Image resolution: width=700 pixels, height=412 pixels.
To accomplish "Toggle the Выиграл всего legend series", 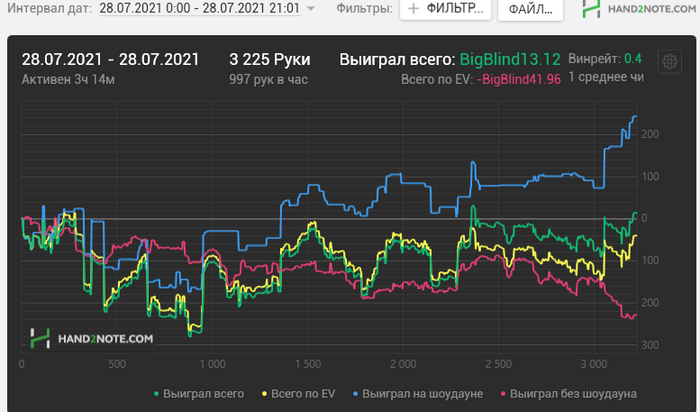I will [199, 394].
